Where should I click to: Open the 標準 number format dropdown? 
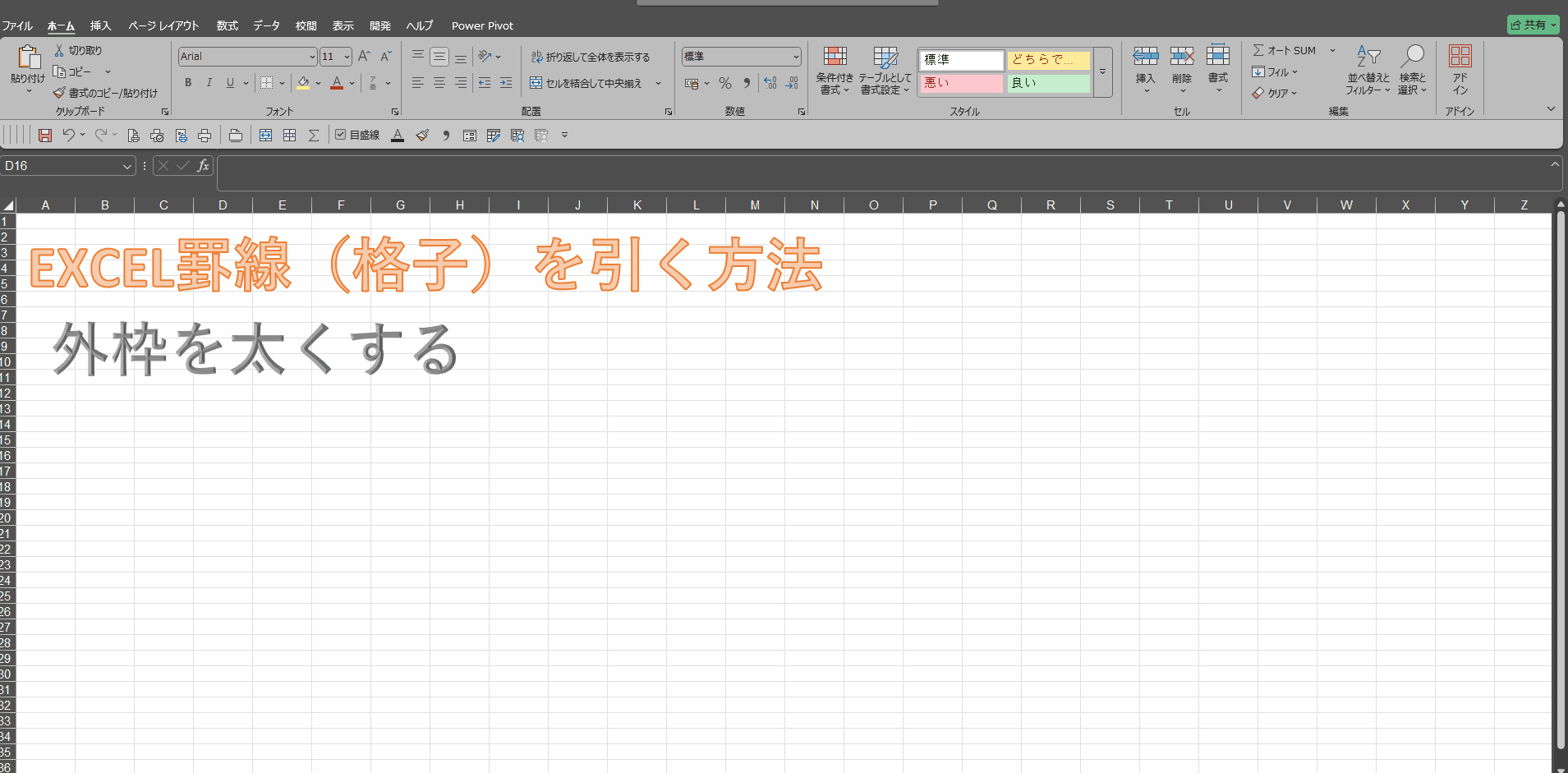pyautogui.click(x=796, y=57)
